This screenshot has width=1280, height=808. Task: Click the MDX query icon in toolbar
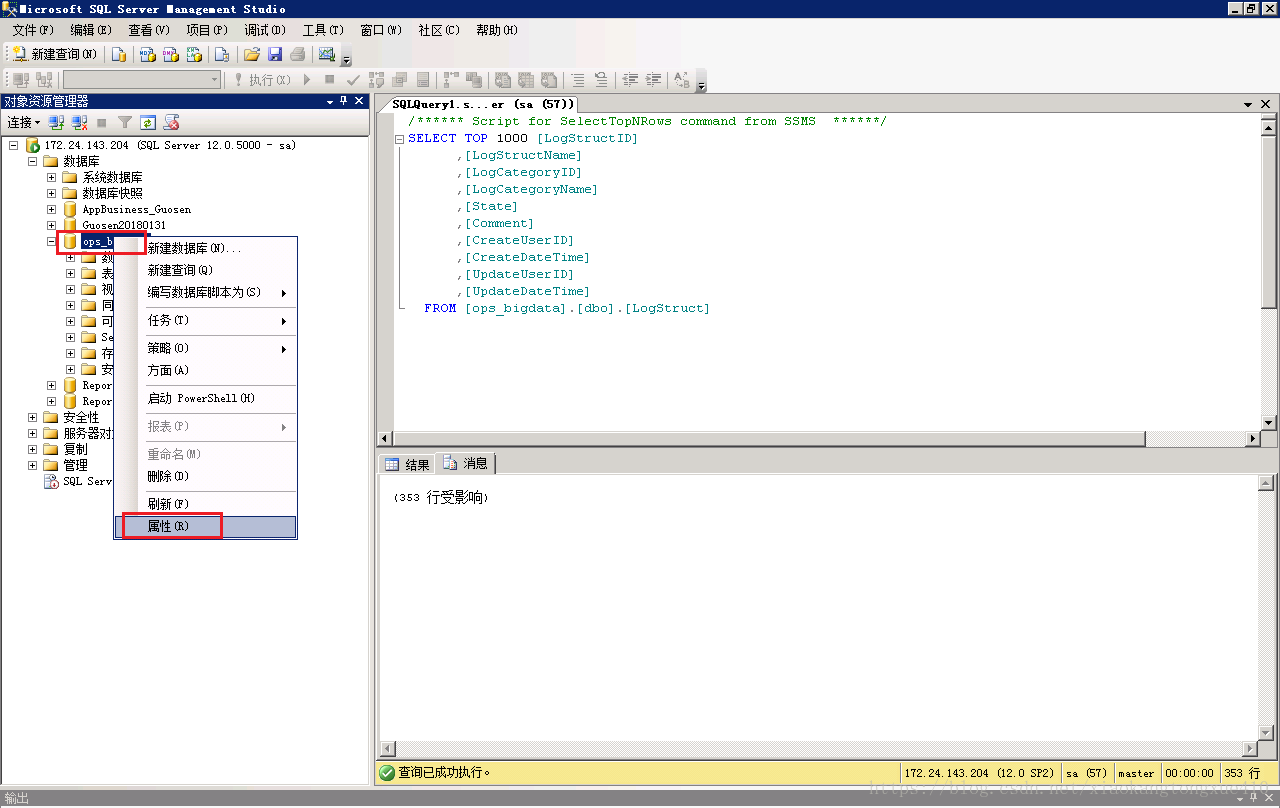[147, 54]
